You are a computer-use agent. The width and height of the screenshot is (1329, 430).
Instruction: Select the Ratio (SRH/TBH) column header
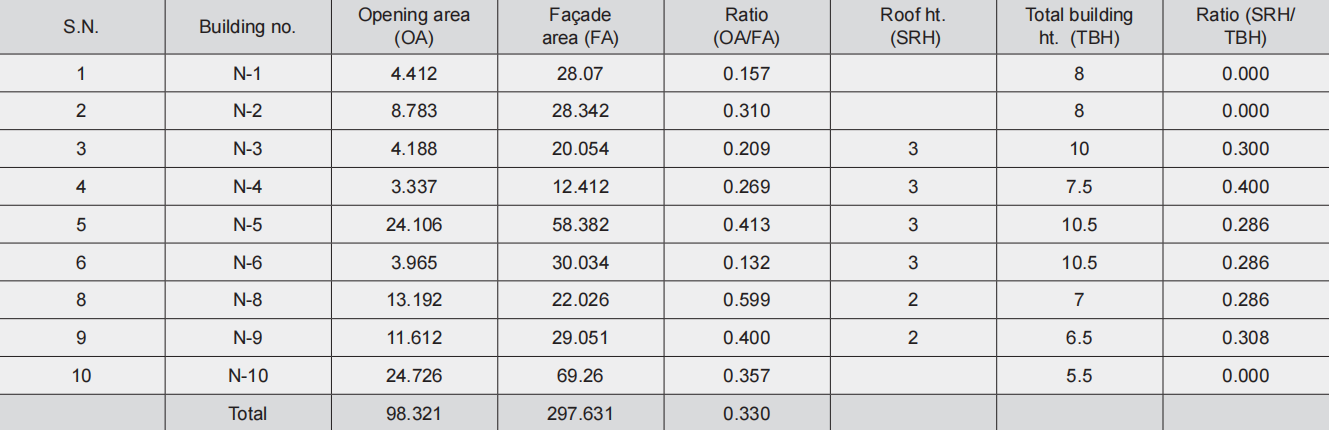pyautogui.click(x=1245, y=27)
